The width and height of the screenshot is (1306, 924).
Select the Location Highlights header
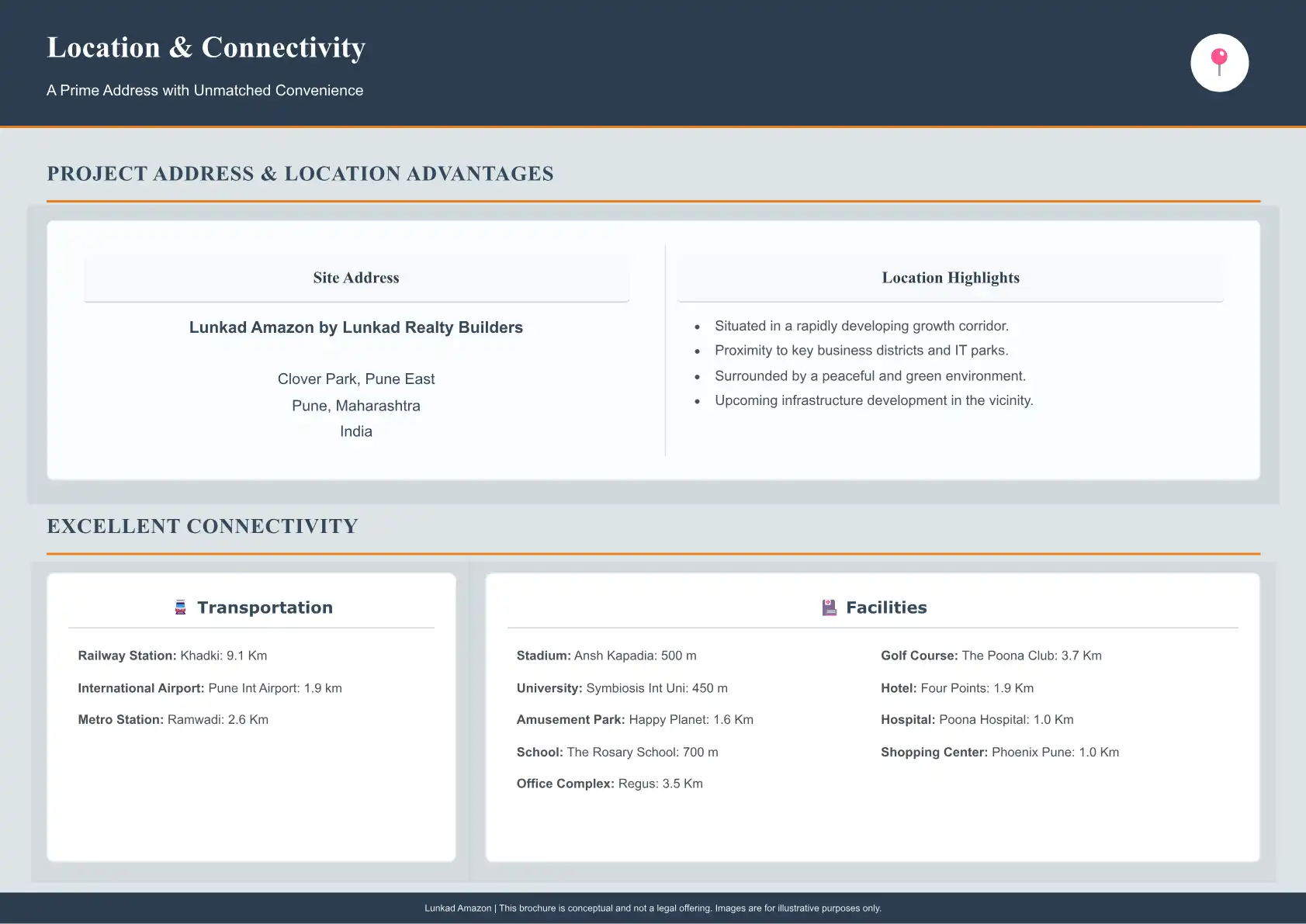pyautogui.click(x=950, y=278)
